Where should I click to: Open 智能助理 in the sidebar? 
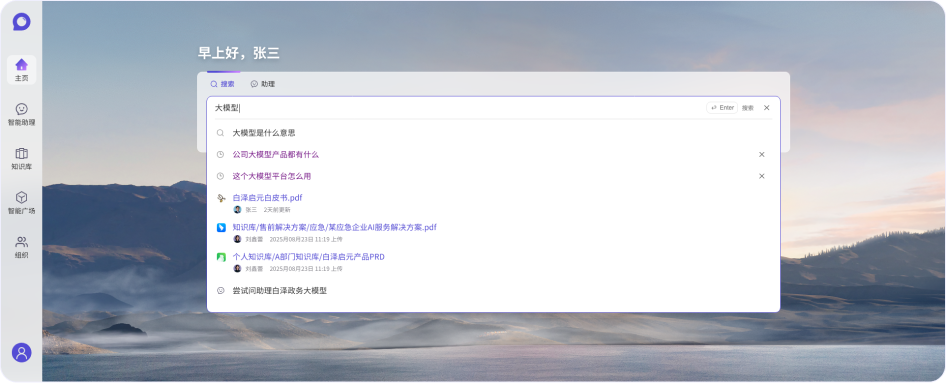click(x=22, y=114)
